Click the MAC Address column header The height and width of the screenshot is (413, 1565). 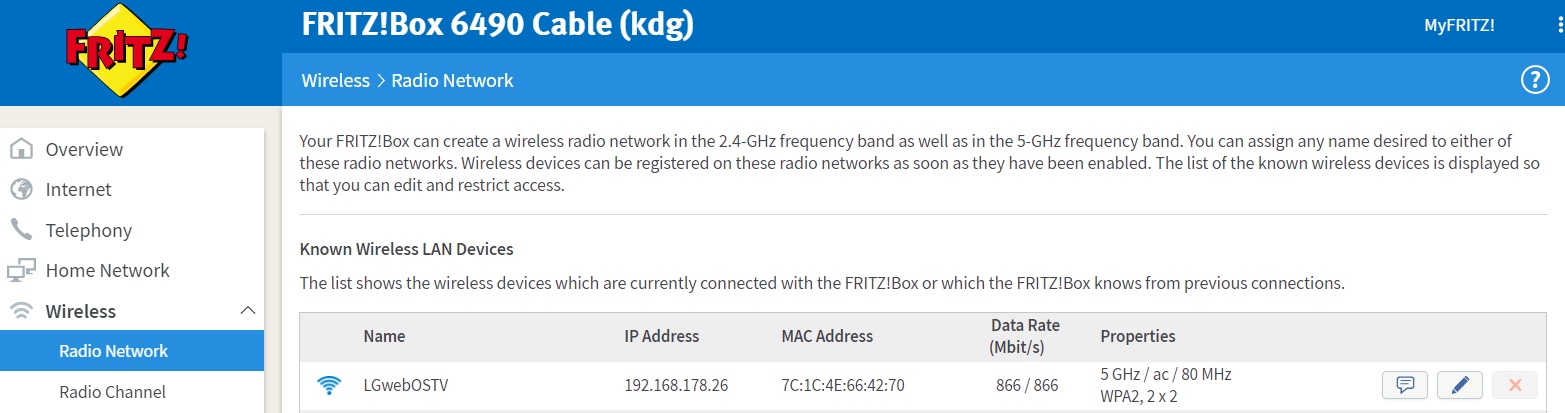click(826, 336)
